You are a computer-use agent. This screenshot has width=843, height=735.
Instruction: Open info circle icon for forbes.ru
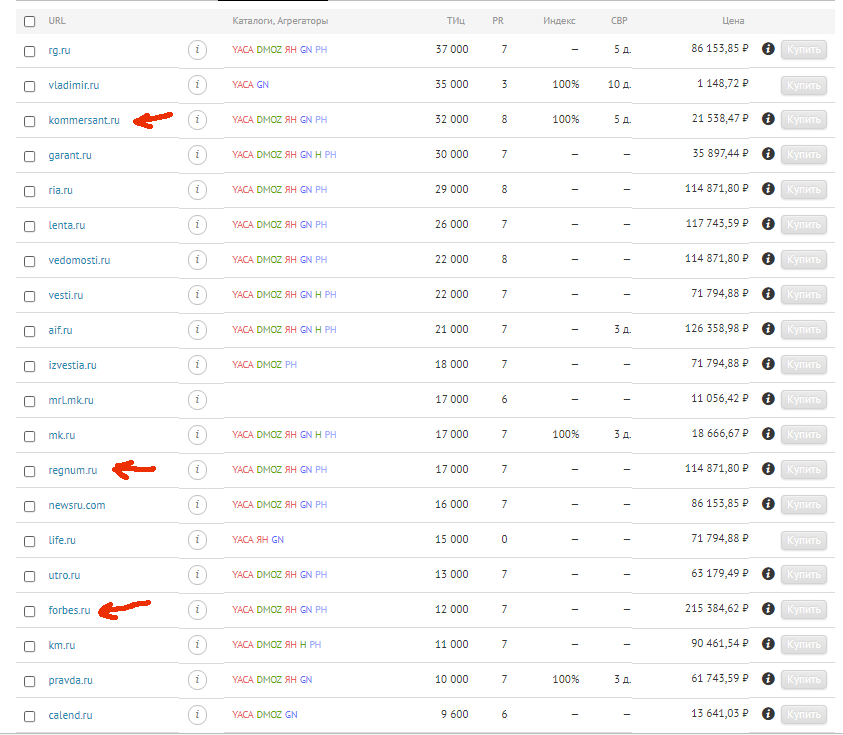tap(197, 610)
